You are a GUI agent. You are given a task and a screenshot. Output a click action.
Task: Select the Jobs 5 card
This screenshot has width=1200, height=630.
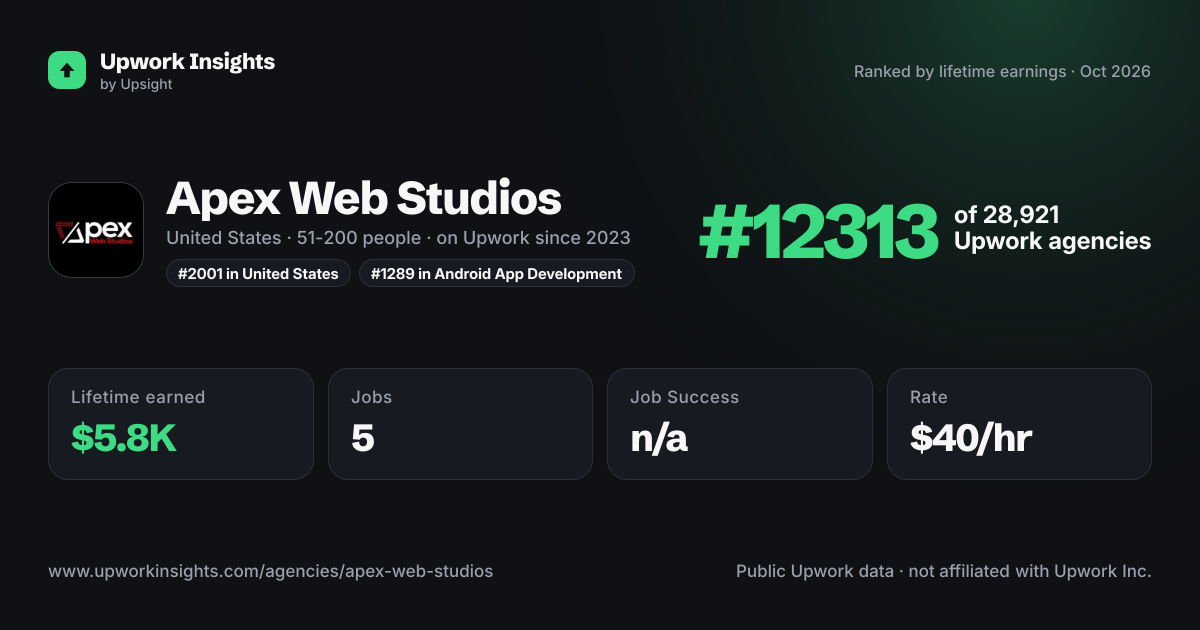[x=460, y=424]
